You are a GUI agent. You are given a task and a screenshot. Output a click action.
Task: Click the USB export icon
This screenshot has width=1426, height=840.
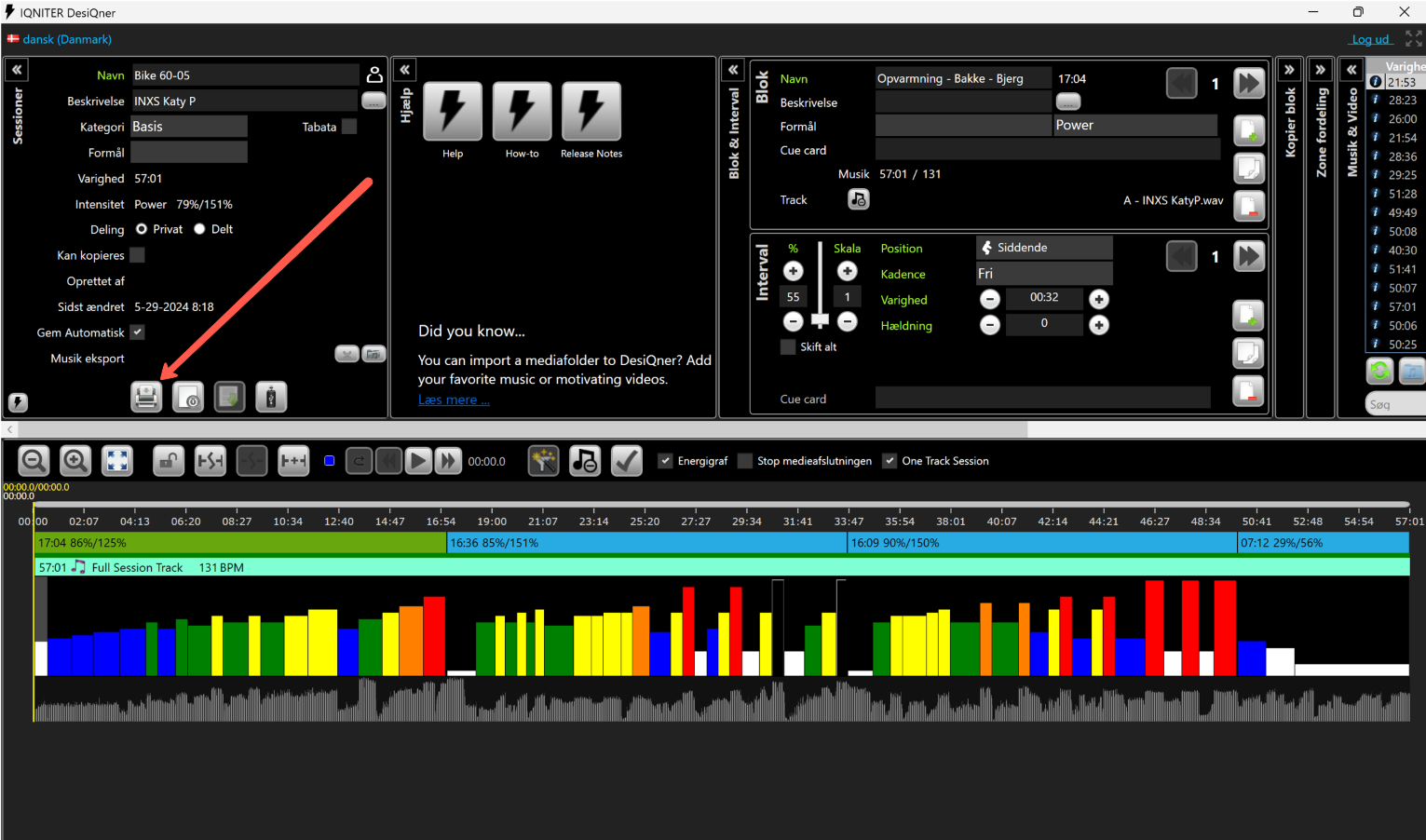(271, 398)
